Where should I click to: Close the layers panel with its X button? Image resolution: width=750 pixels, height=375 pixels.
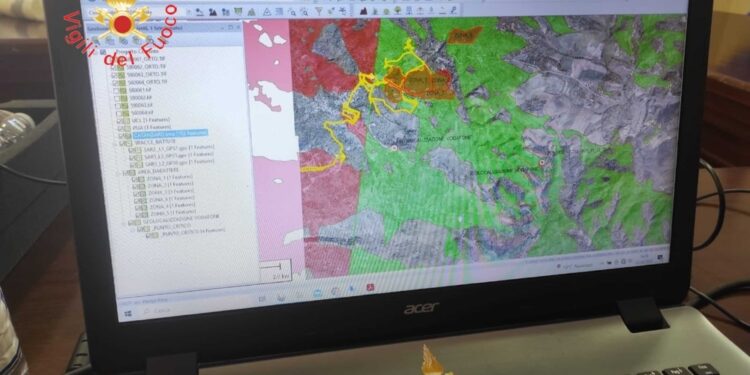(x=238, y=27)
